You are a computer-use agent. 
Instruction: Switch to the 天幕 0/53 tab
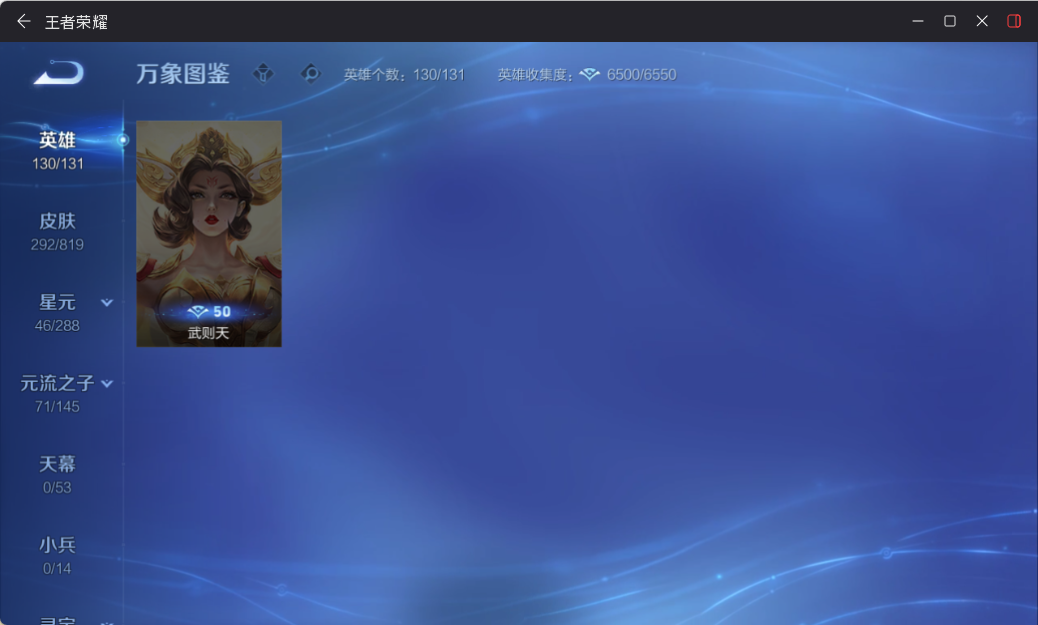58,475
